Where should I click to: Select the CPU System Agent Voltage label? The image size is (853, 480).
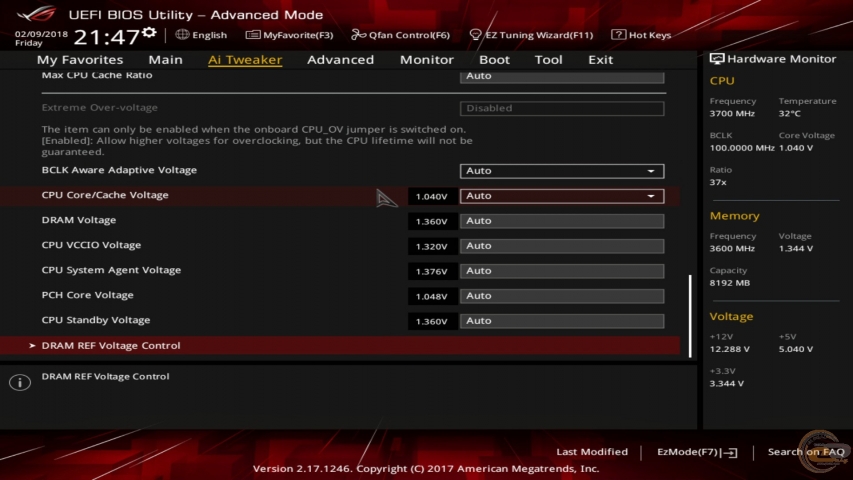(111, 270)
